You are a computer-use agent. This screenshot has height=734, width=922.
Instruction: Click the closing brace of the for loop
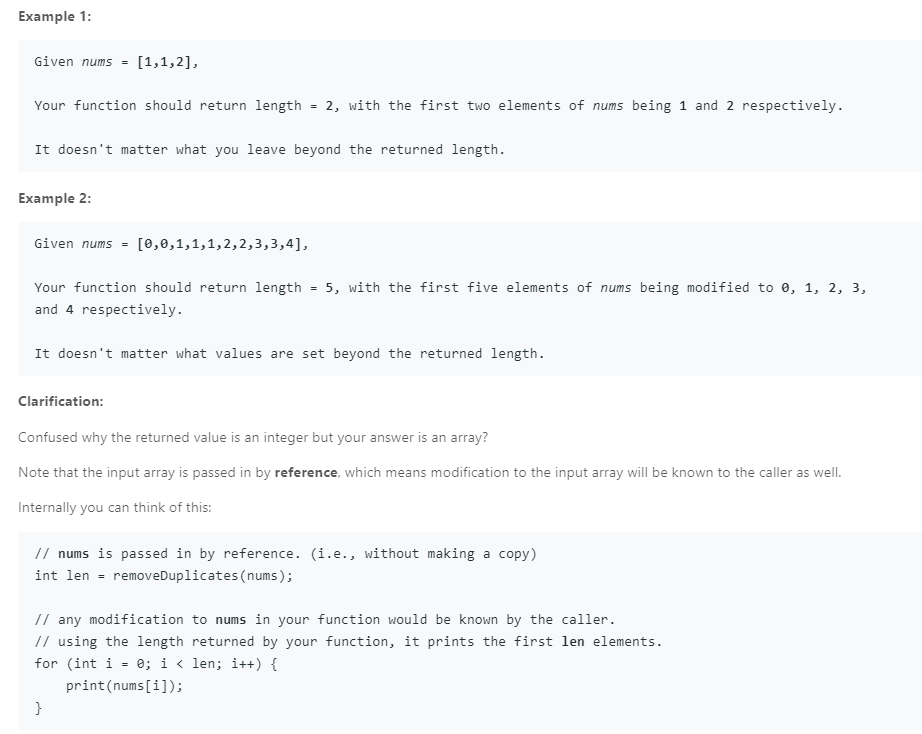pyautogui.click(x=38, y=708)
